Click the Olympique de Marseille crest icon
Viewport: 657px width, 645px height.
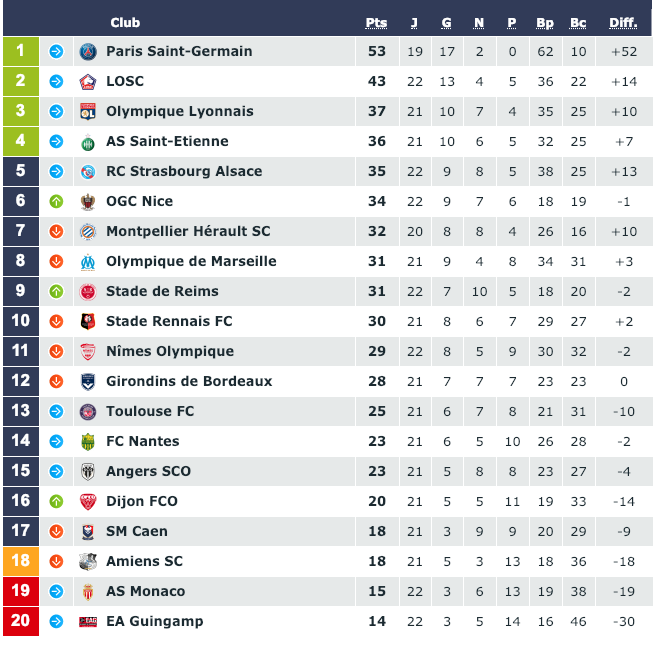pos(88,262)
